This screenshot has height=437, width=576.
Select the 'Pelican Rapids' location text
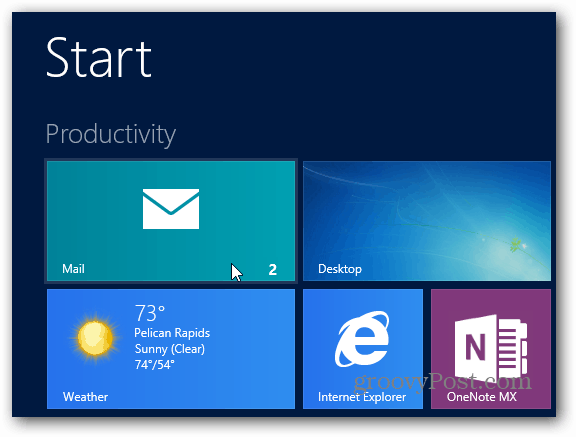pyautogui.click(x=172, y=333)
